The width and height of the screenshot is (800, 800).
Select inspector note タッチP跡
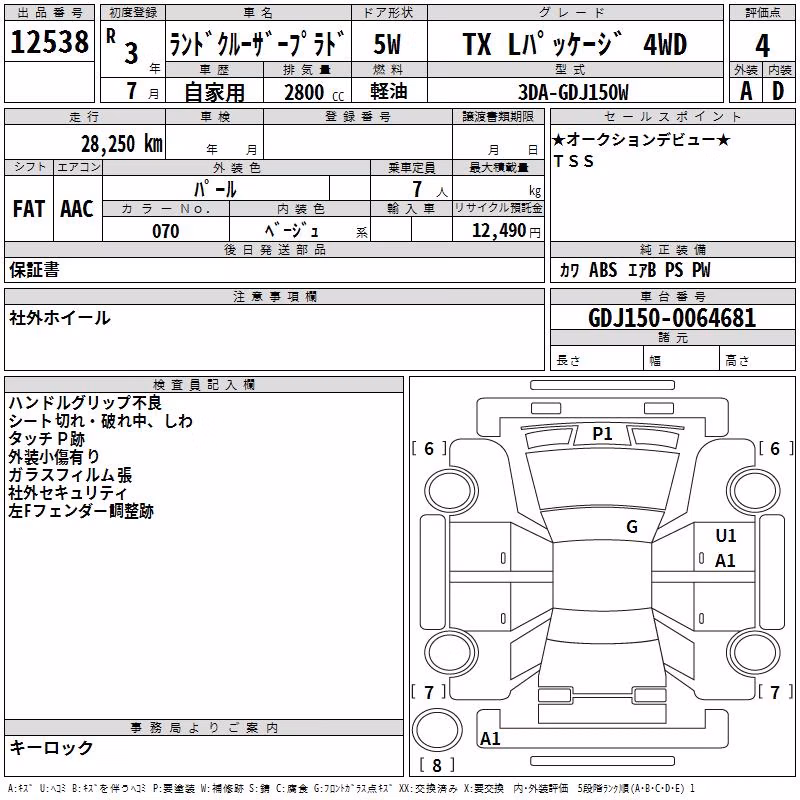click(47, 439)
